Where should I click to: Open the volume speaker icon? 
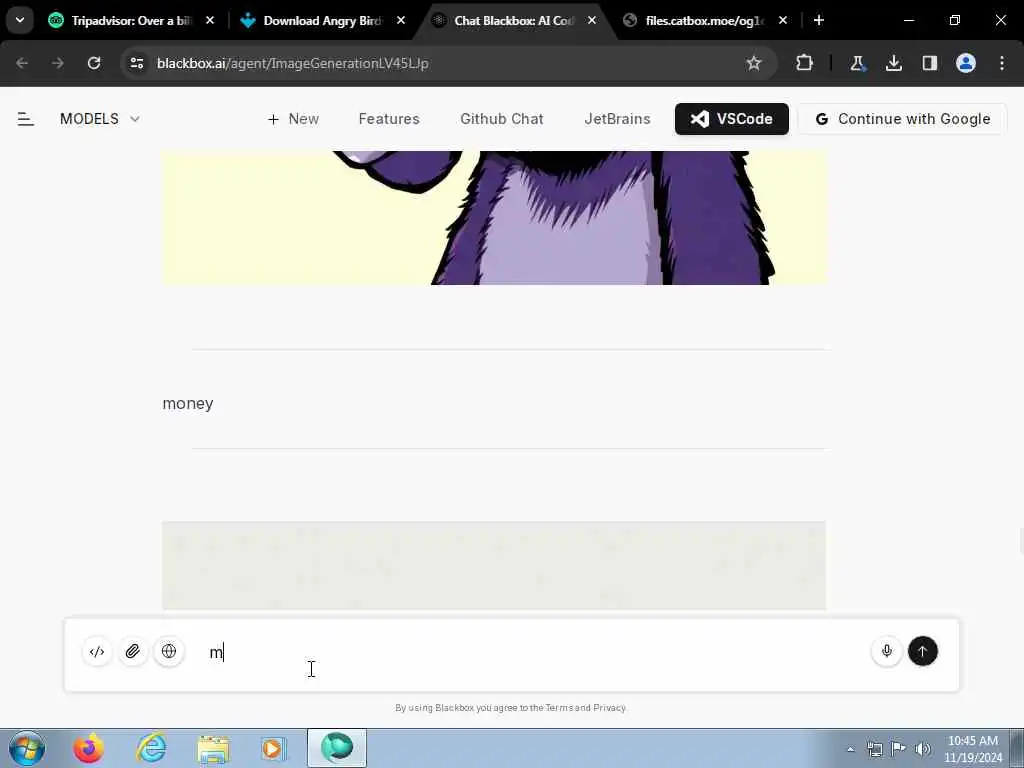pos(923,749)
